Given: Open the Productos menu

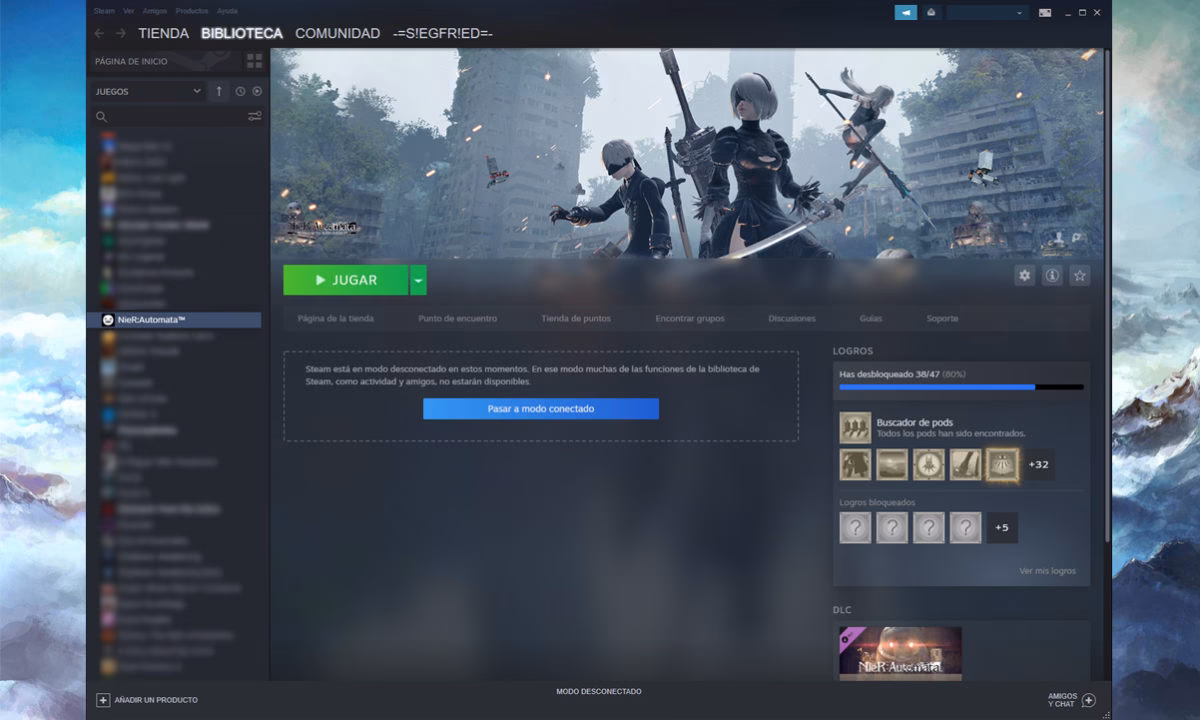Looking at the screenshot, I should click(192, 11).
